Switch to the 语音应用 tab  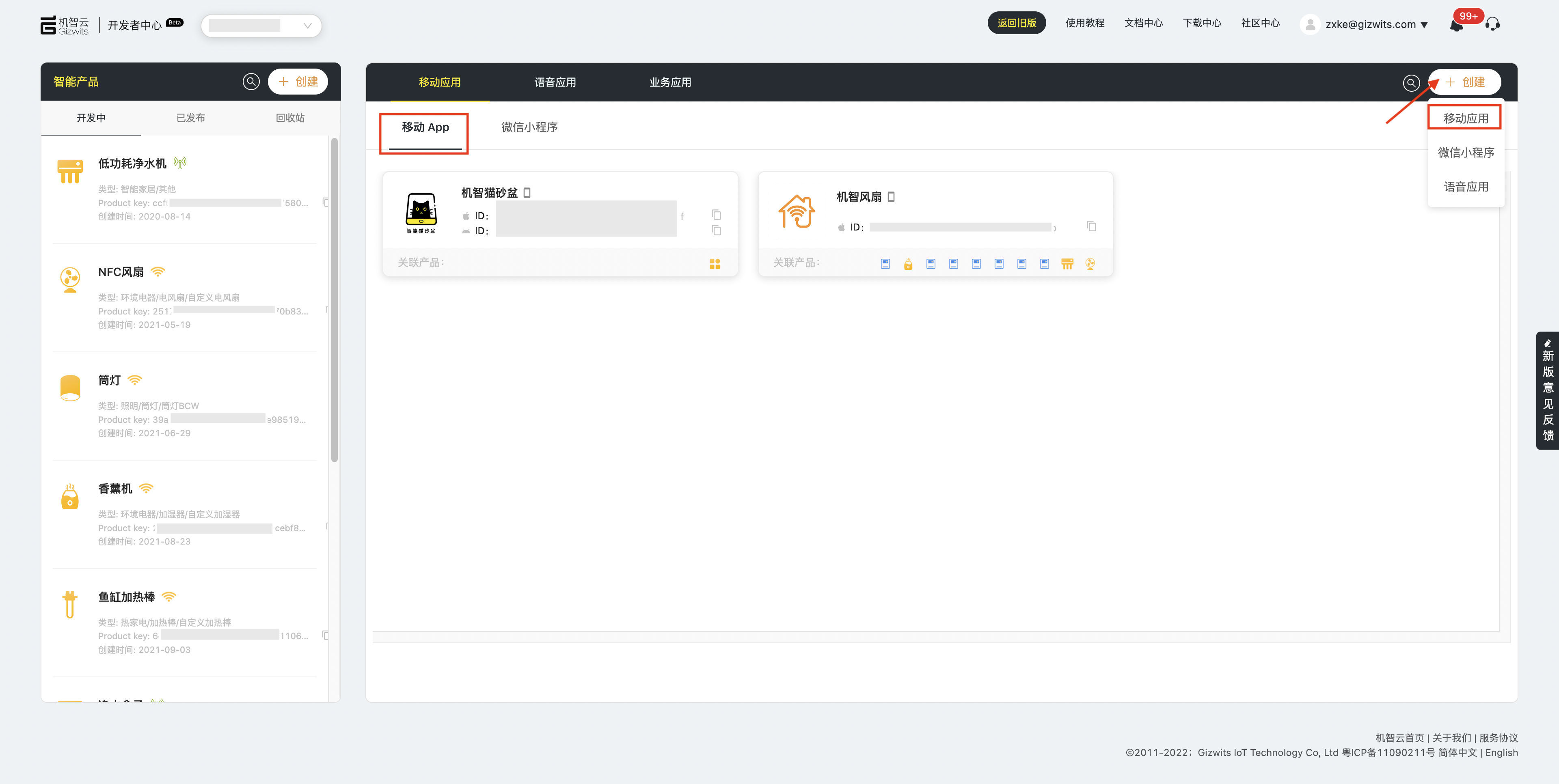click(x=554, y=82)
